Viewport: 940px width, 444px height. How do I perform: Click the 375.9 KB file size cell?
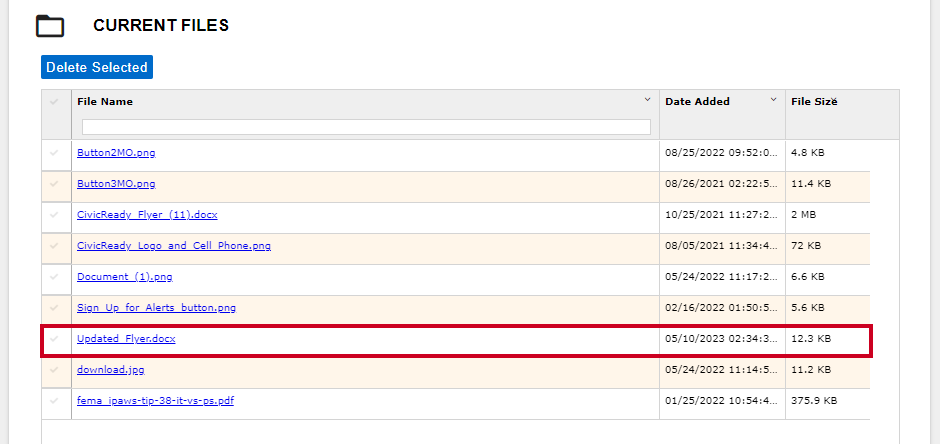[814, 401]
